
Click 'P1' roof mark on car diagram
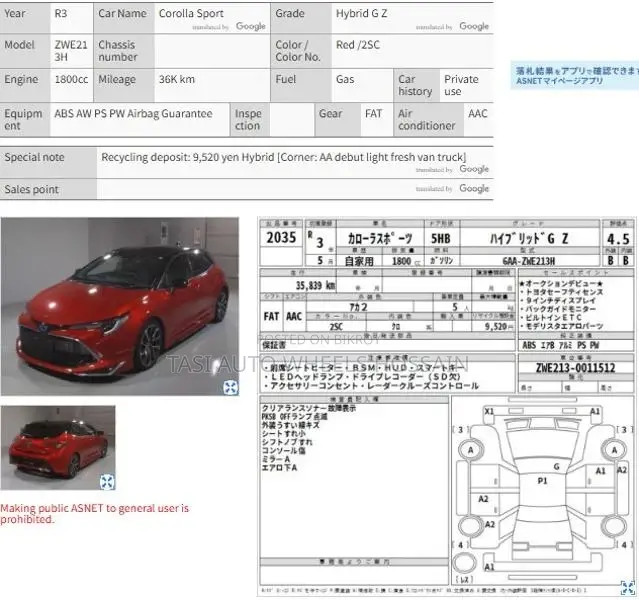click(542, 481)
